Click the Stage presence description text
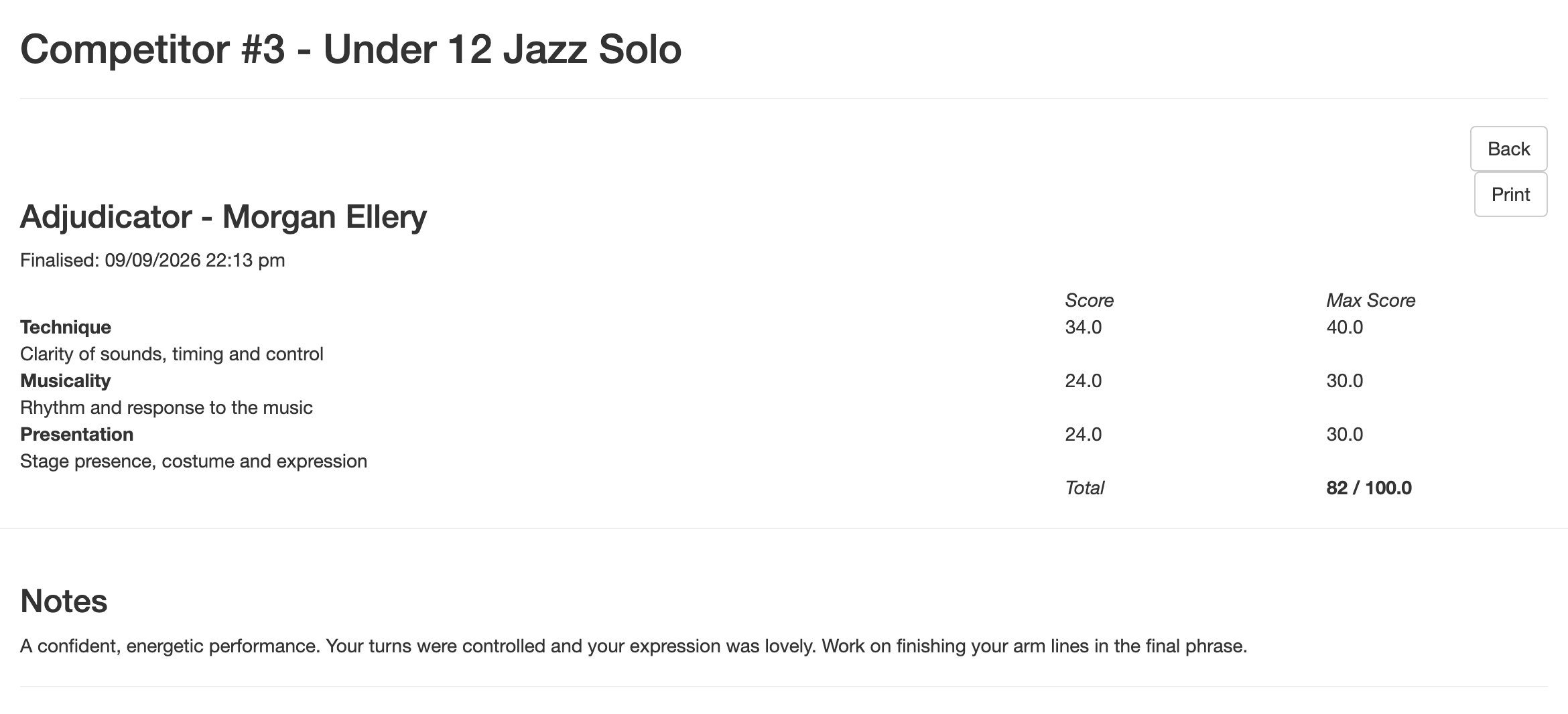 (x=194, y=461)
